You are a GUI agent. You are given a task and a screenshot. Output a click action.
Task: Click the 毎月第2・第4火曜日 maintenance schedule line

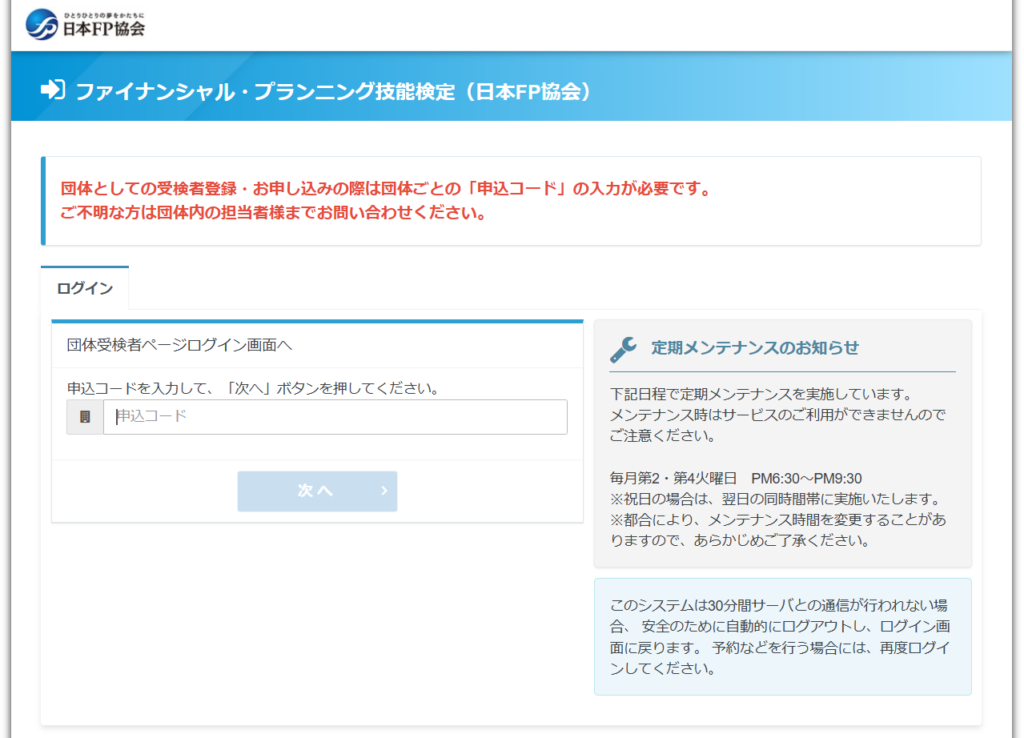(735, 478)
